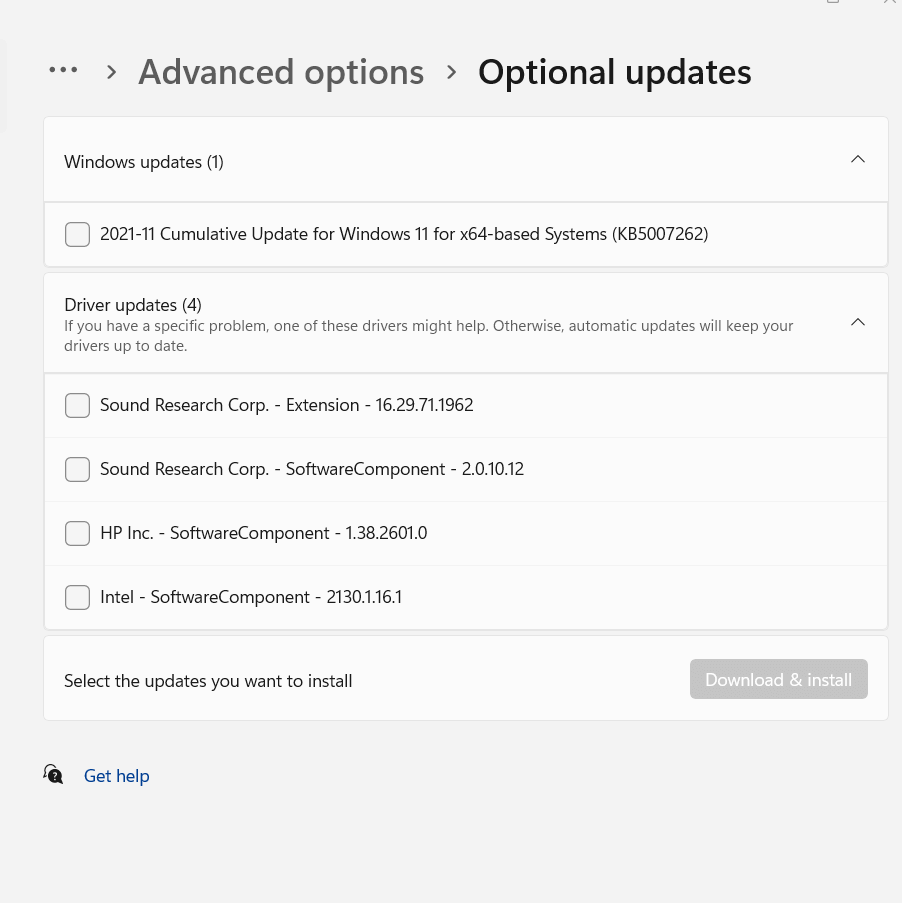Open the breadcrumb overflow ellipsis menu
This screenshot has height=903, width=902.
63,70
